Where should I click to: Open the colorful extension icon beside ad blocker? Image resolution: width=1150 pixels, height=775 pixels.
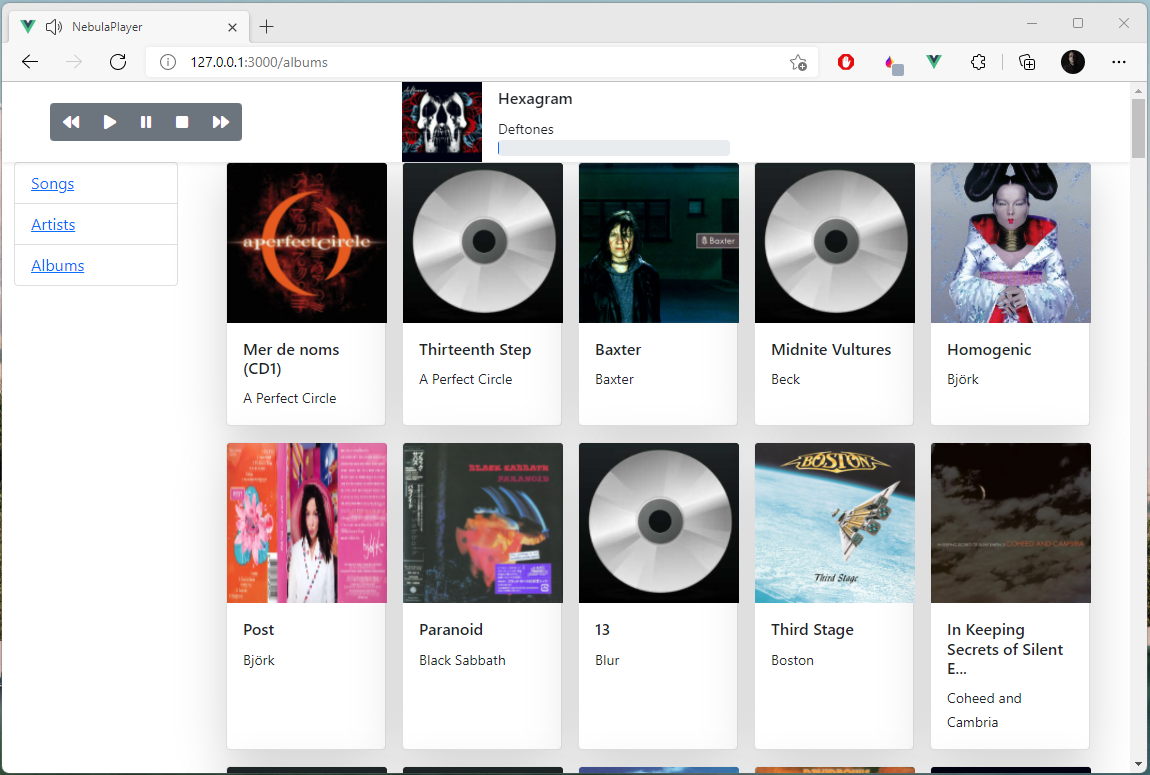892,64
